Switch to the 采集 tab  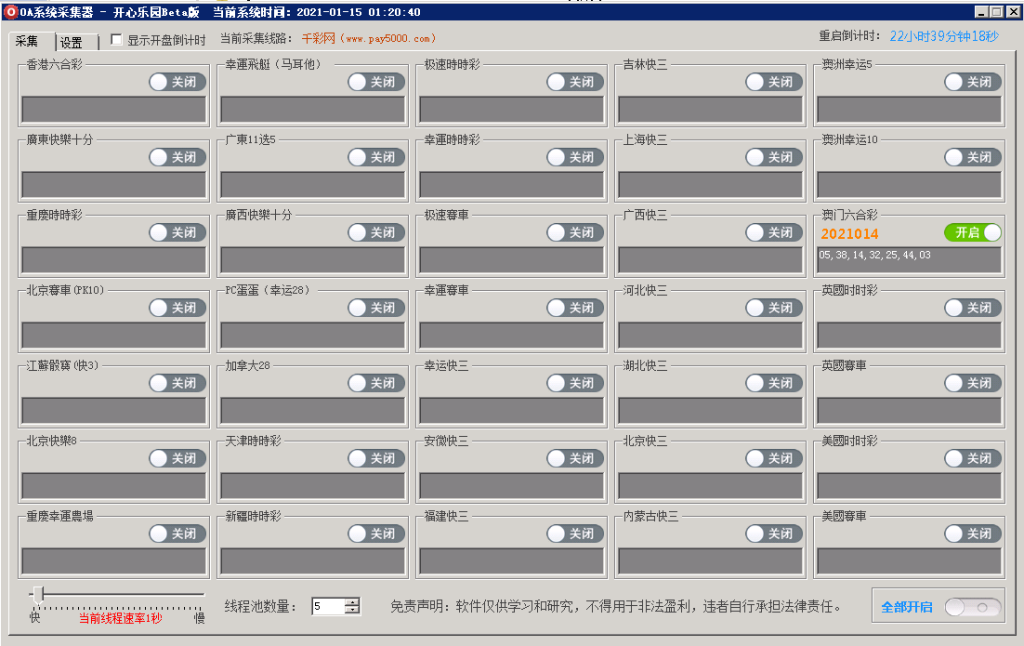pos(29,42)
